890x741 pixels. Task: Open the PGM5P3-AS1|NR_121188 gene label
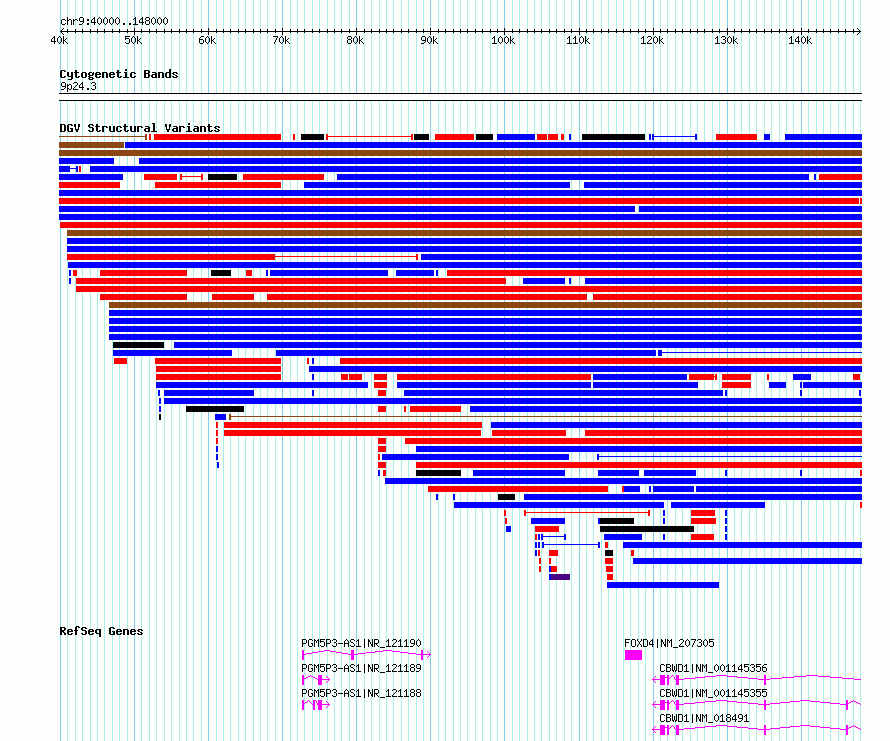pos(361,693)
